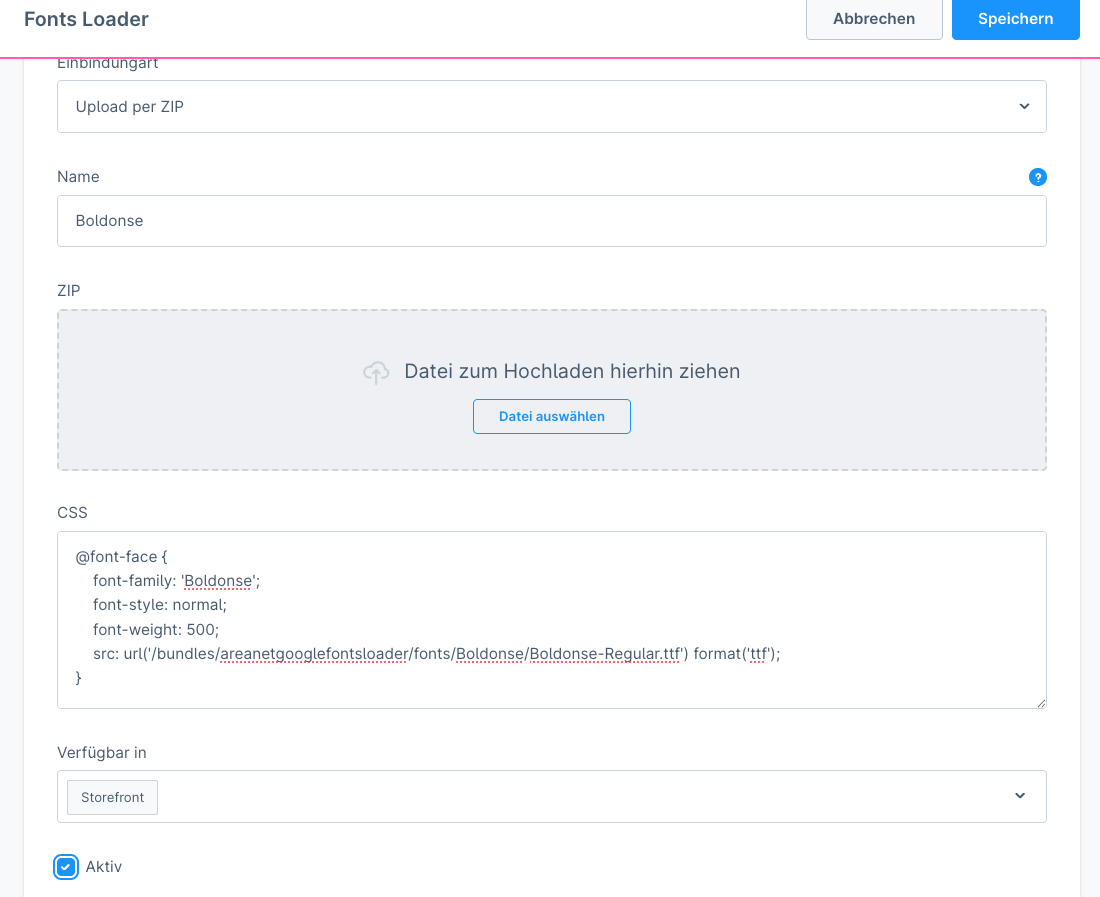Click the cloud upload icon in ZIP area
Viewport: 1100px width, 897px height.
coord(376,372)
